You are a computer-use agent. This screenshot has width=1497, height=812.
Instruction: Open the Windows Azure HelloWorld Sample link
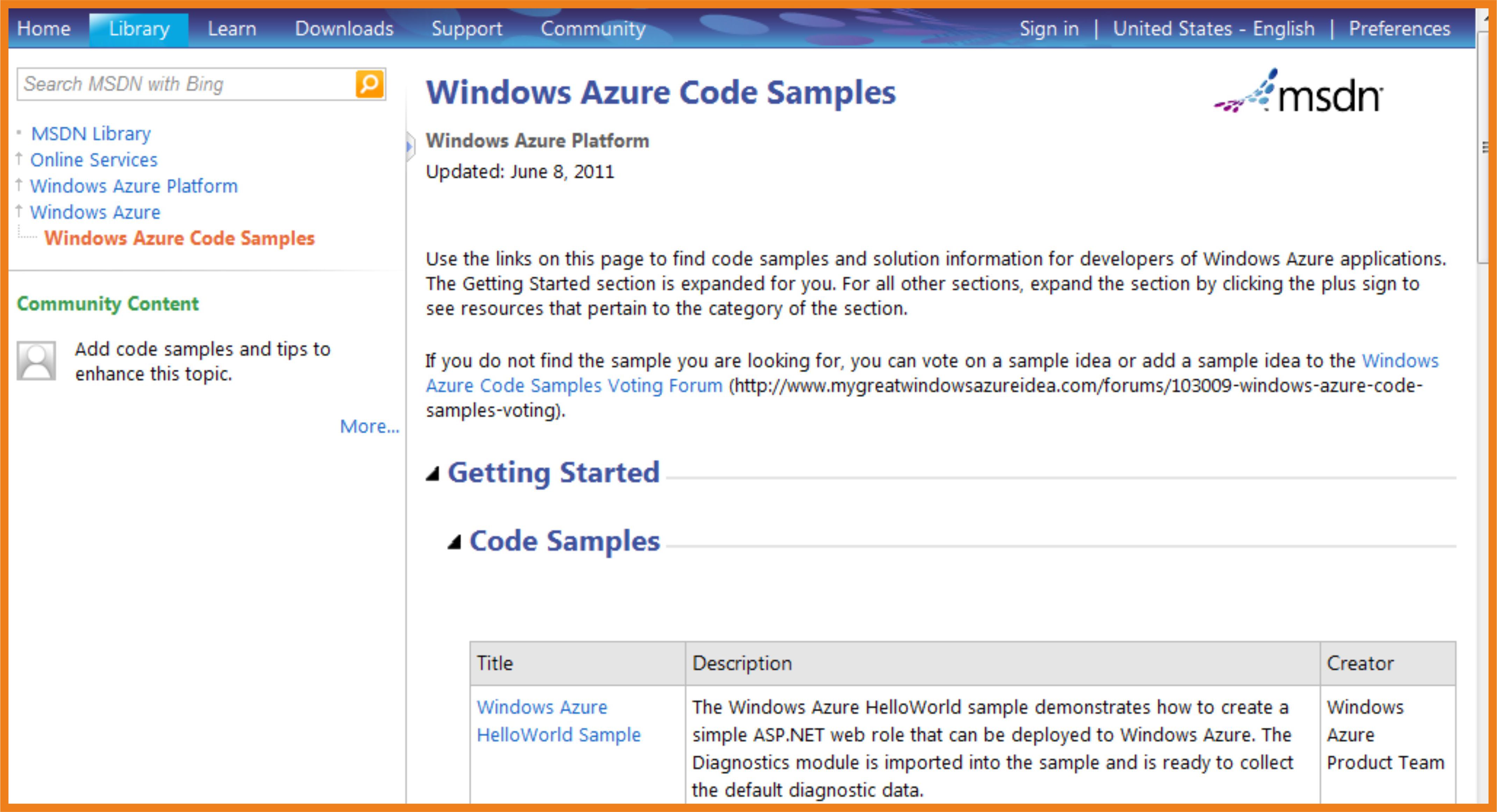(558, 721)
